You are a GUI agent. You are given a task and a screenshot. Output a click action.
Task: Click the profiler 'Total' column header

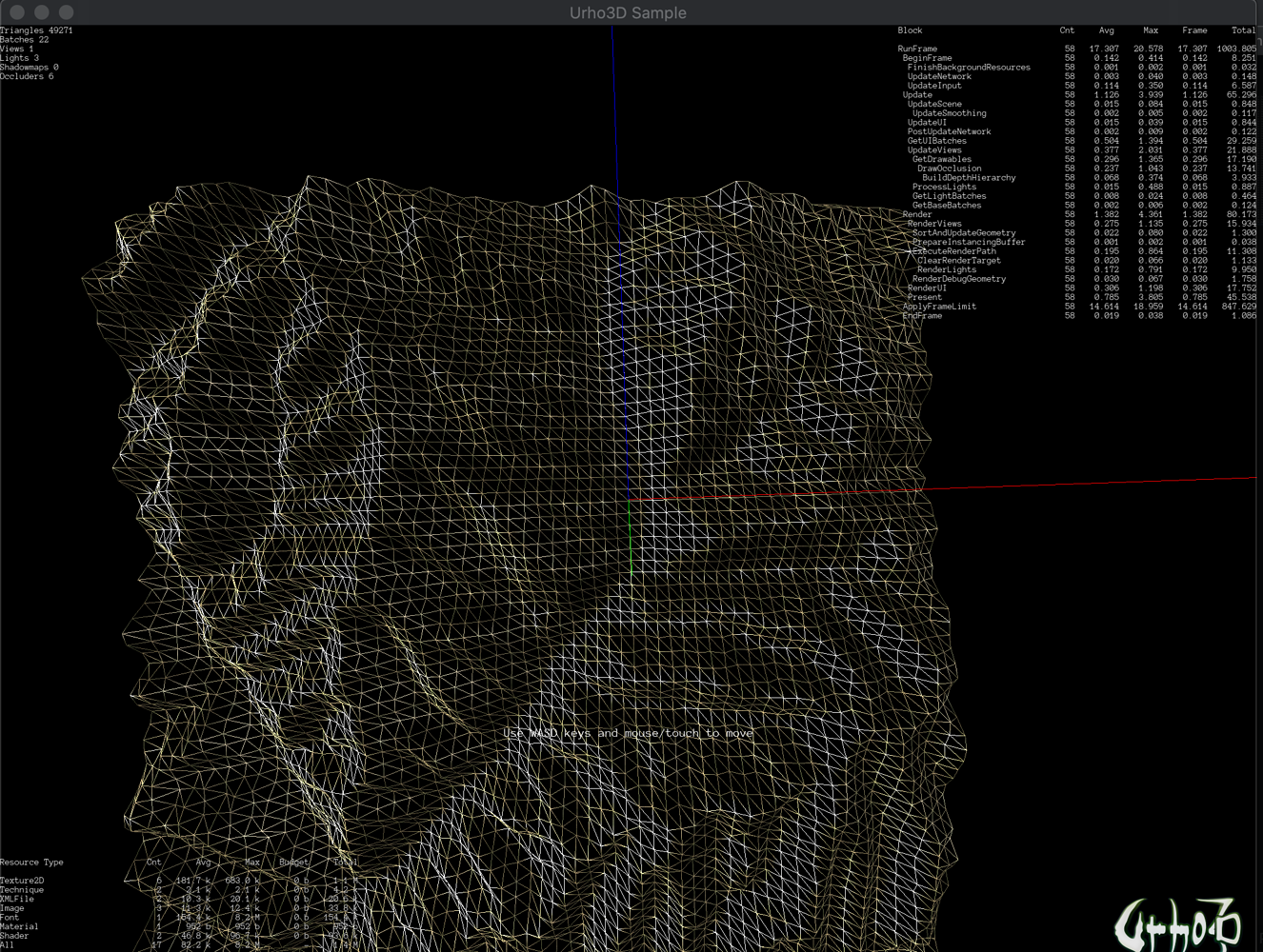click(x=1243, y=30)
